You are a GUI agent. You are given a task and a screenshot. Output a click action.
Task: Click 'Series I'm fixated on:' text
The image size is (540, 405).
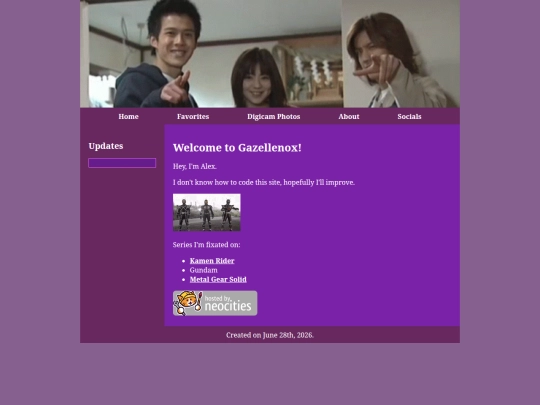[x=206, y=245]
